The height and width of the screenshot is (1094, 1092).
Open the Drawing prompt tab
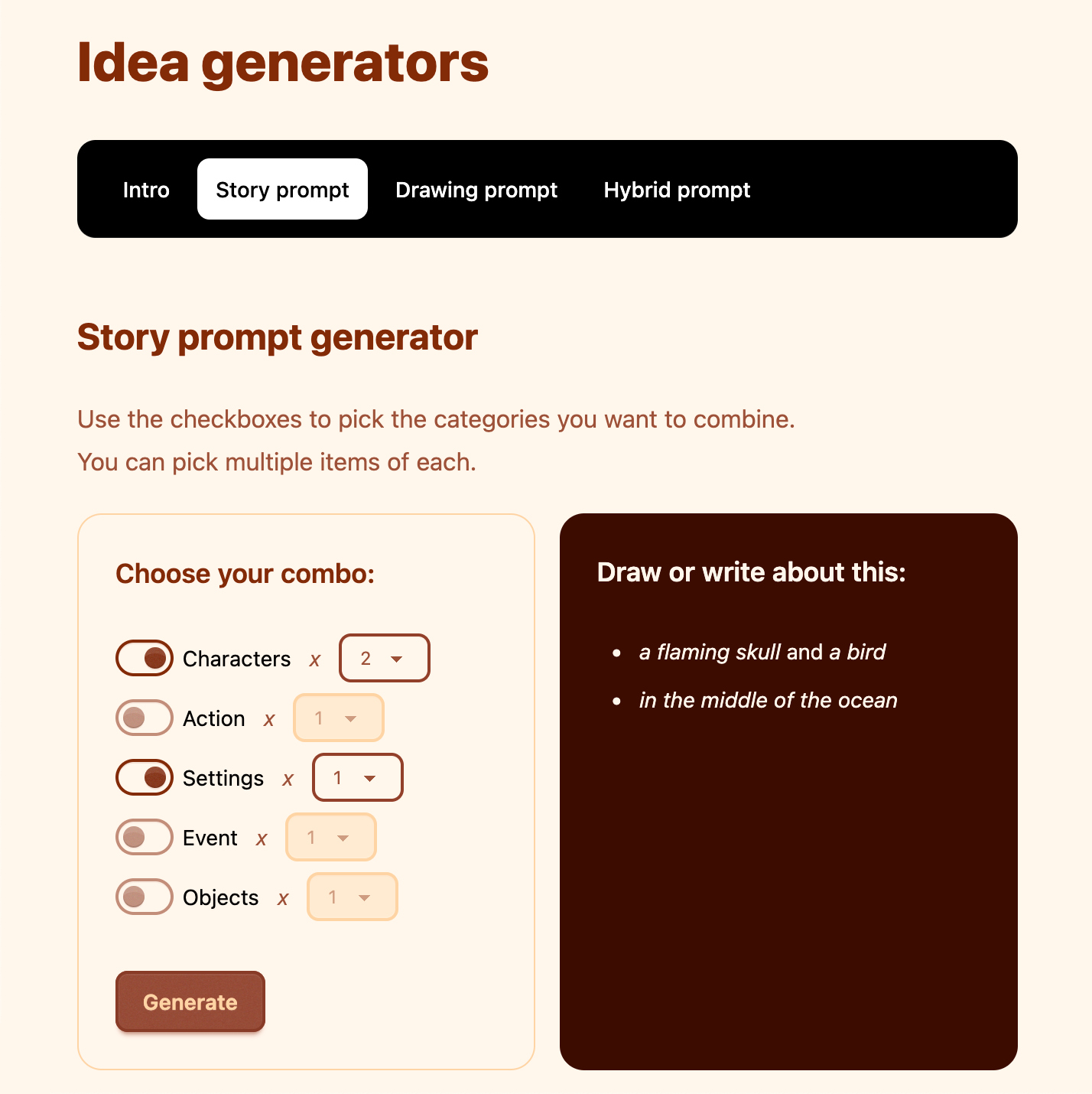click(x=476, y=190)
